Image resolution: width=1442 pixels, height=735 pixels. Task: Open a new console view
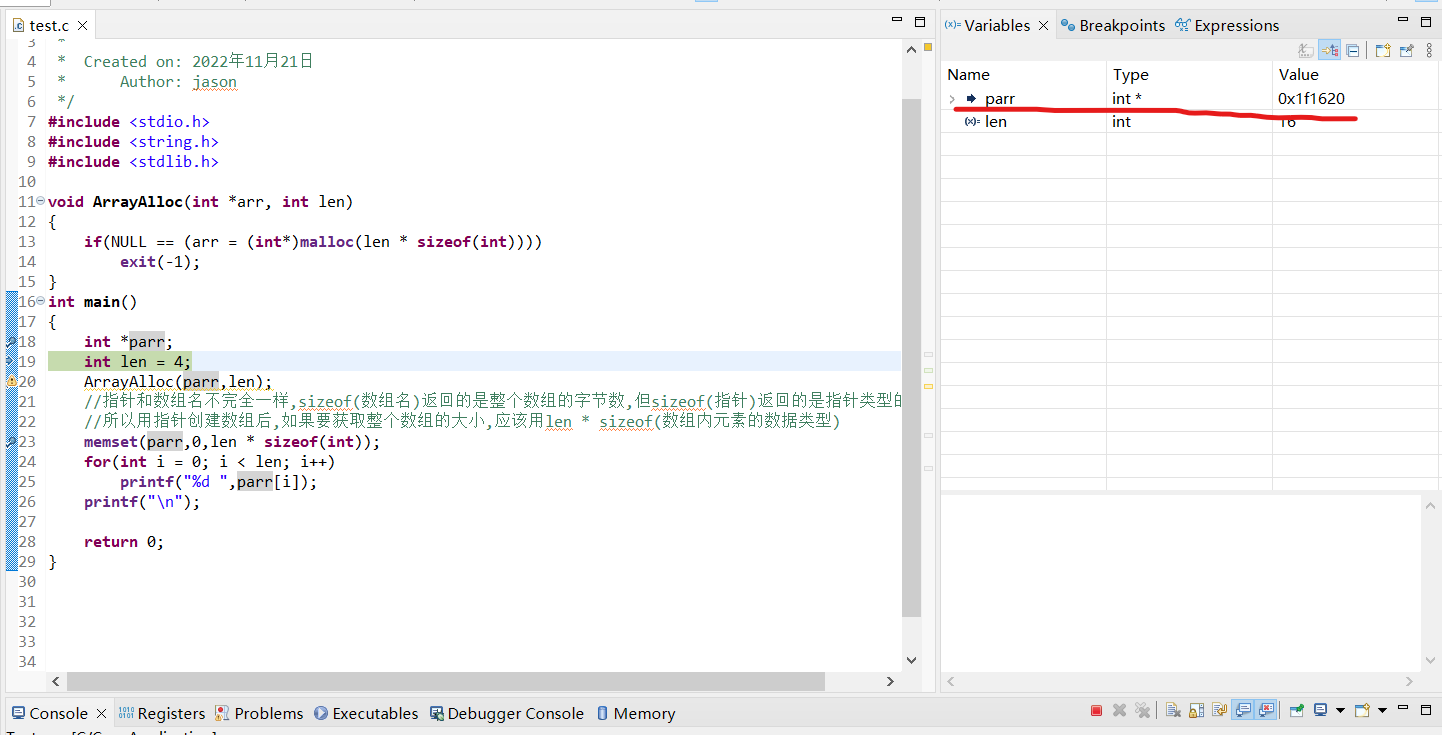coord(1361,710)
